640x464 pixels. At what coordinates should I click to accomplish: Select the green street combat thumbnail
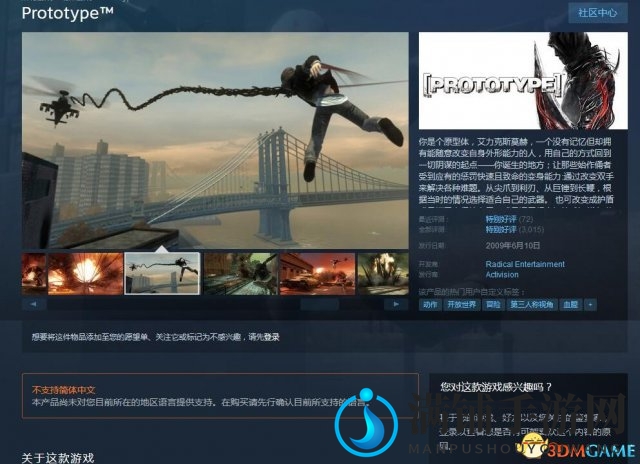(240, 273)
